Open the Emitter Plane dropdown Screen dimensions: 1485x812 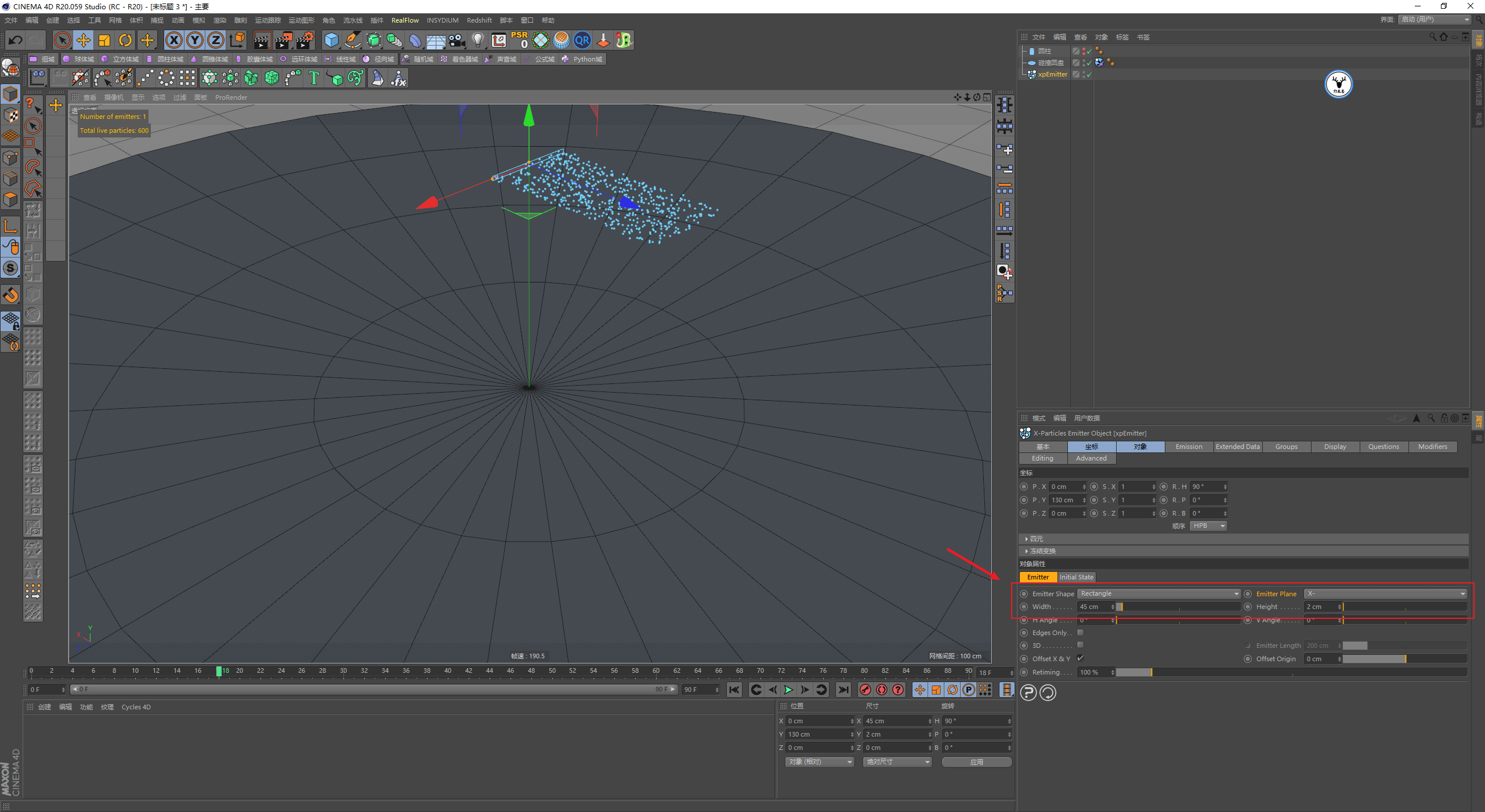point(1385,593)
